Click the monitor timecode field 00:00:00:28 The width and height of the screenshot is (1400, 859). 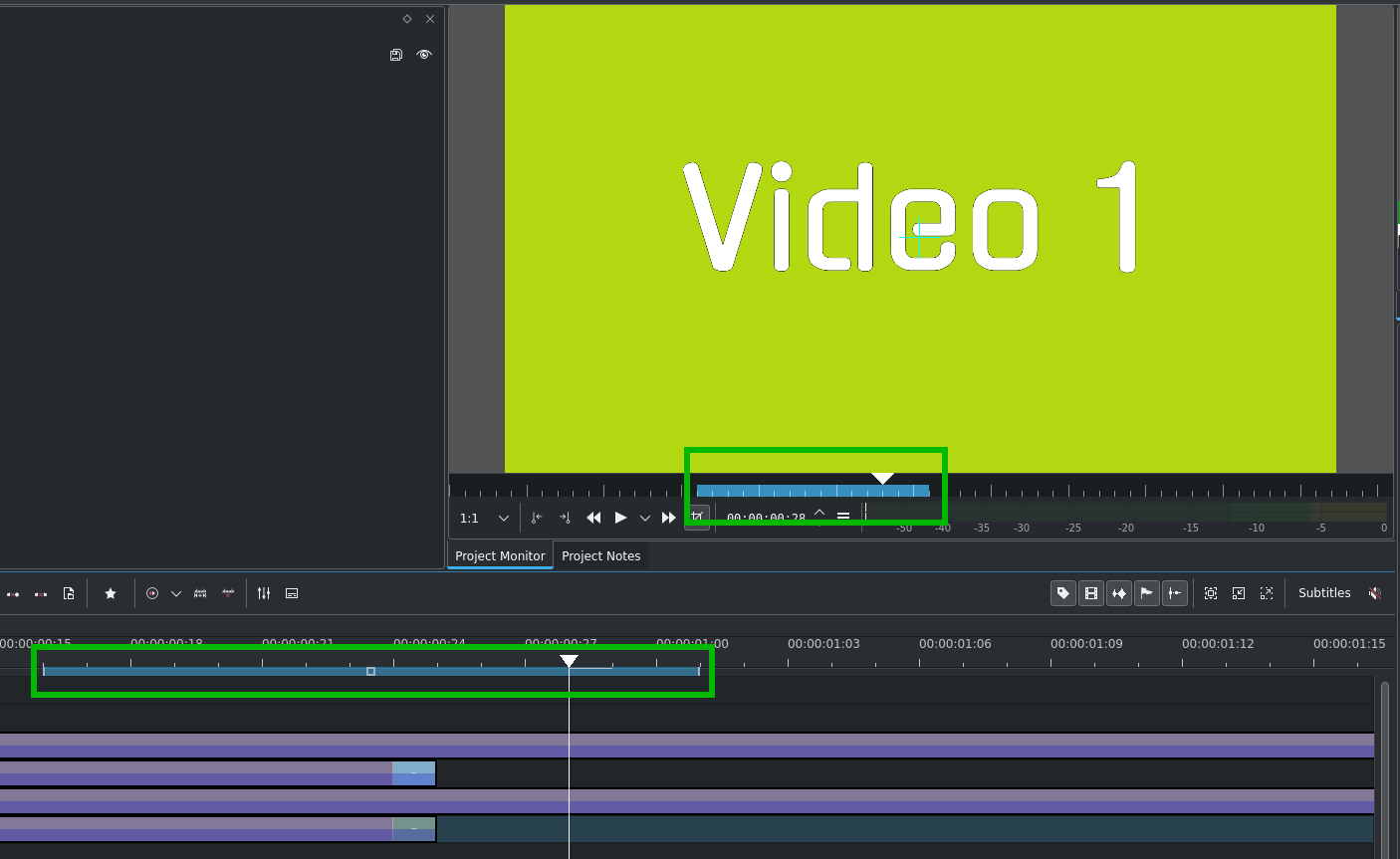point(766,519)
